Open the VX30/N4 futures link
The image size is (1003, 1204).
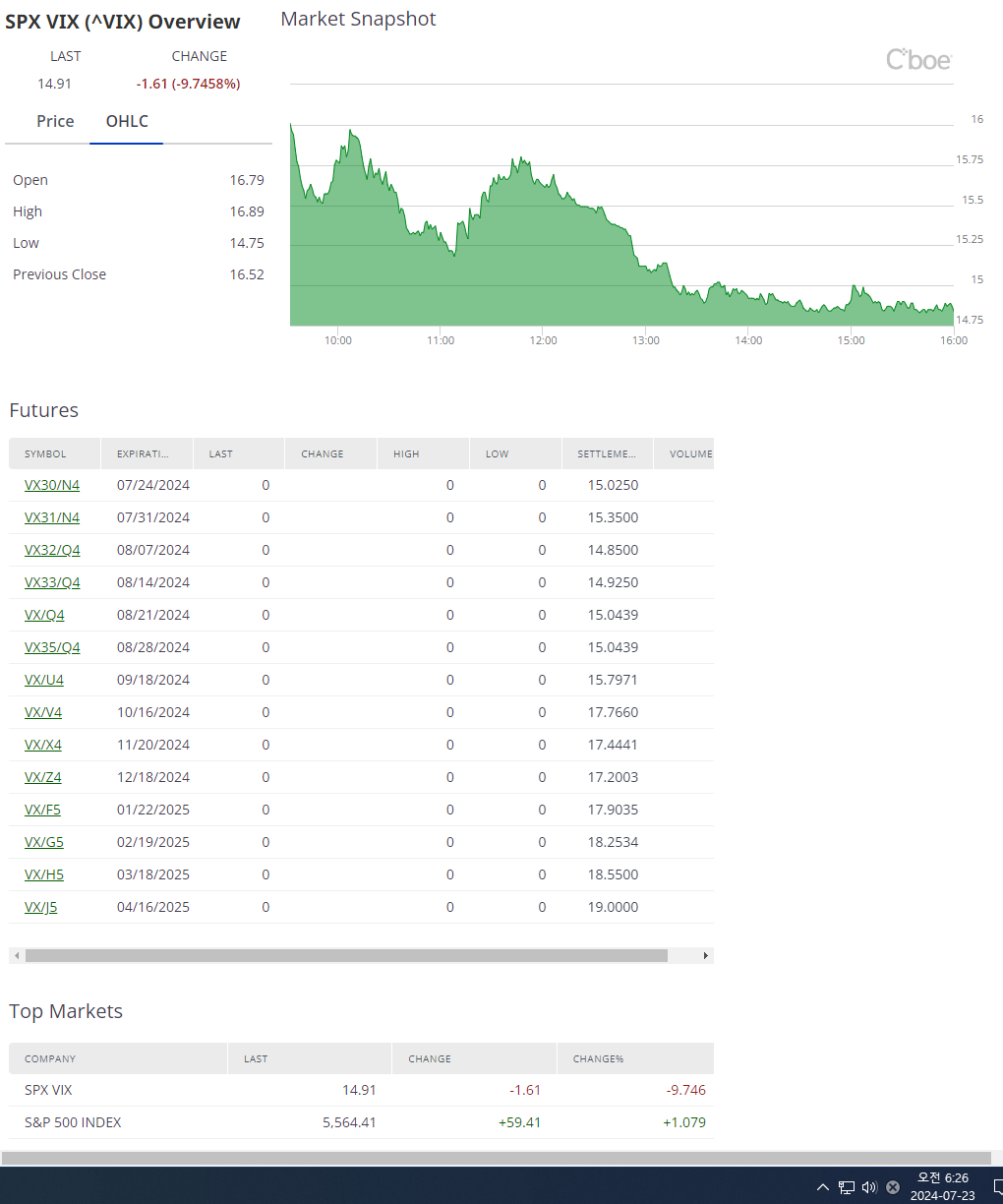click(52, 485)
